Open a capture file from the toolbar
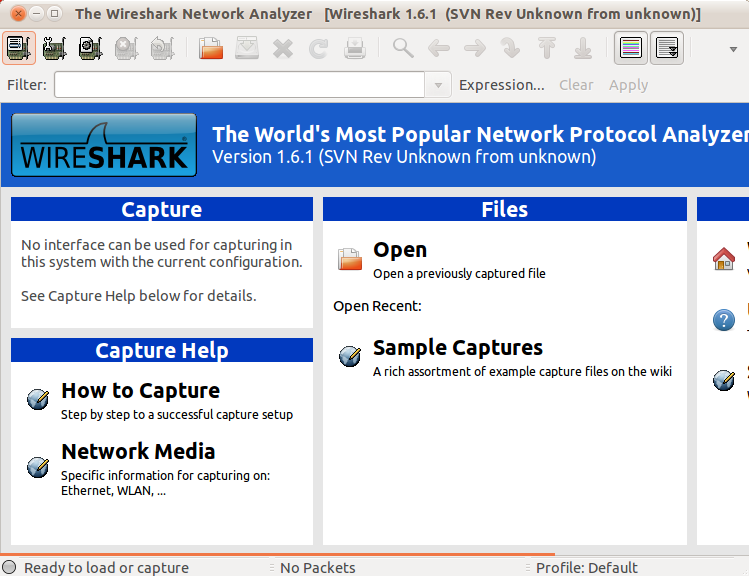 click(x=211, y=48)
